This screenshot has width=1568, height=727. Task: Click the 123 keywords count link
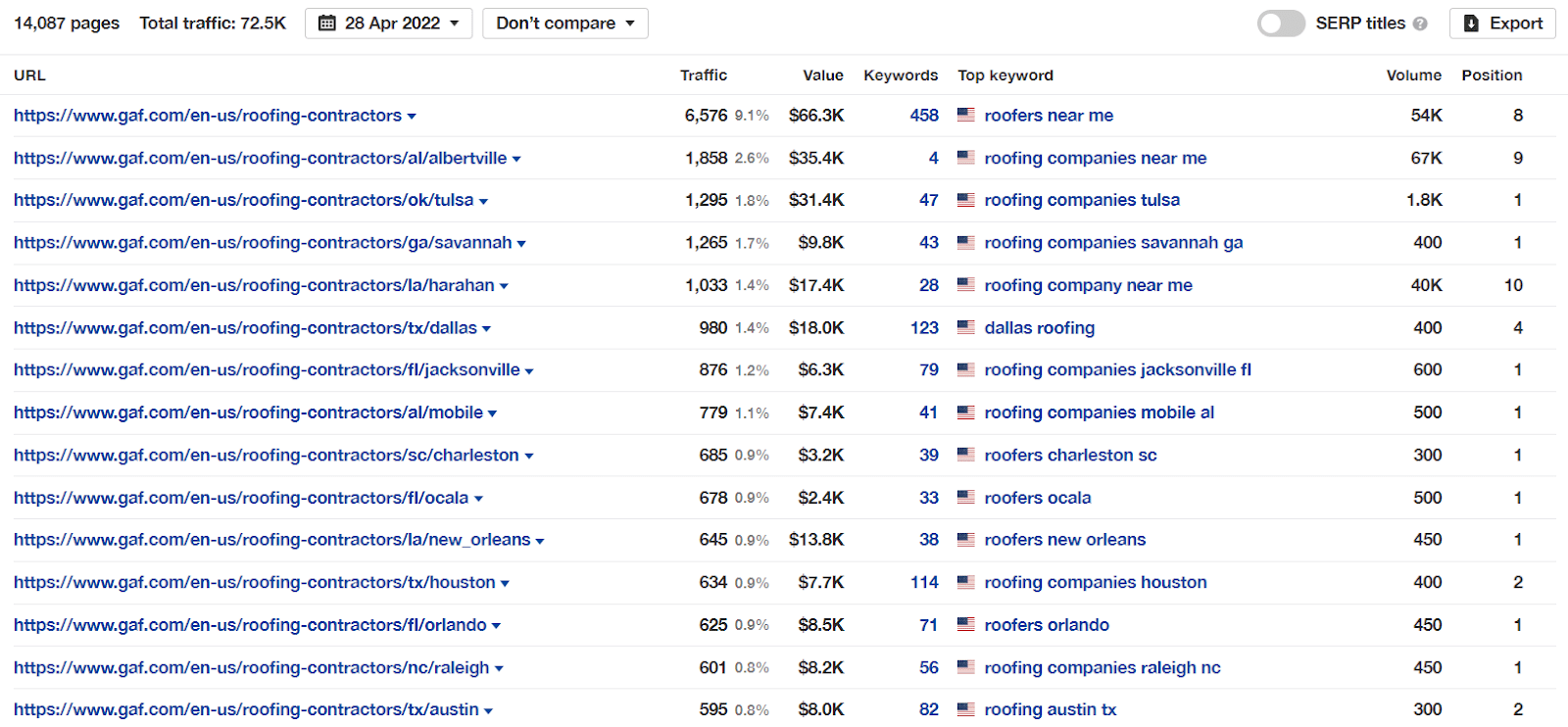924,328
